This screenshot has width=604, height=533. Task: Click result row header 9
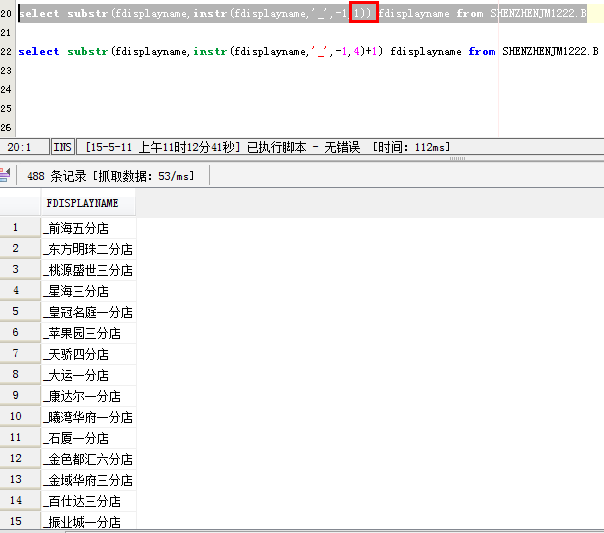point(20,396)
